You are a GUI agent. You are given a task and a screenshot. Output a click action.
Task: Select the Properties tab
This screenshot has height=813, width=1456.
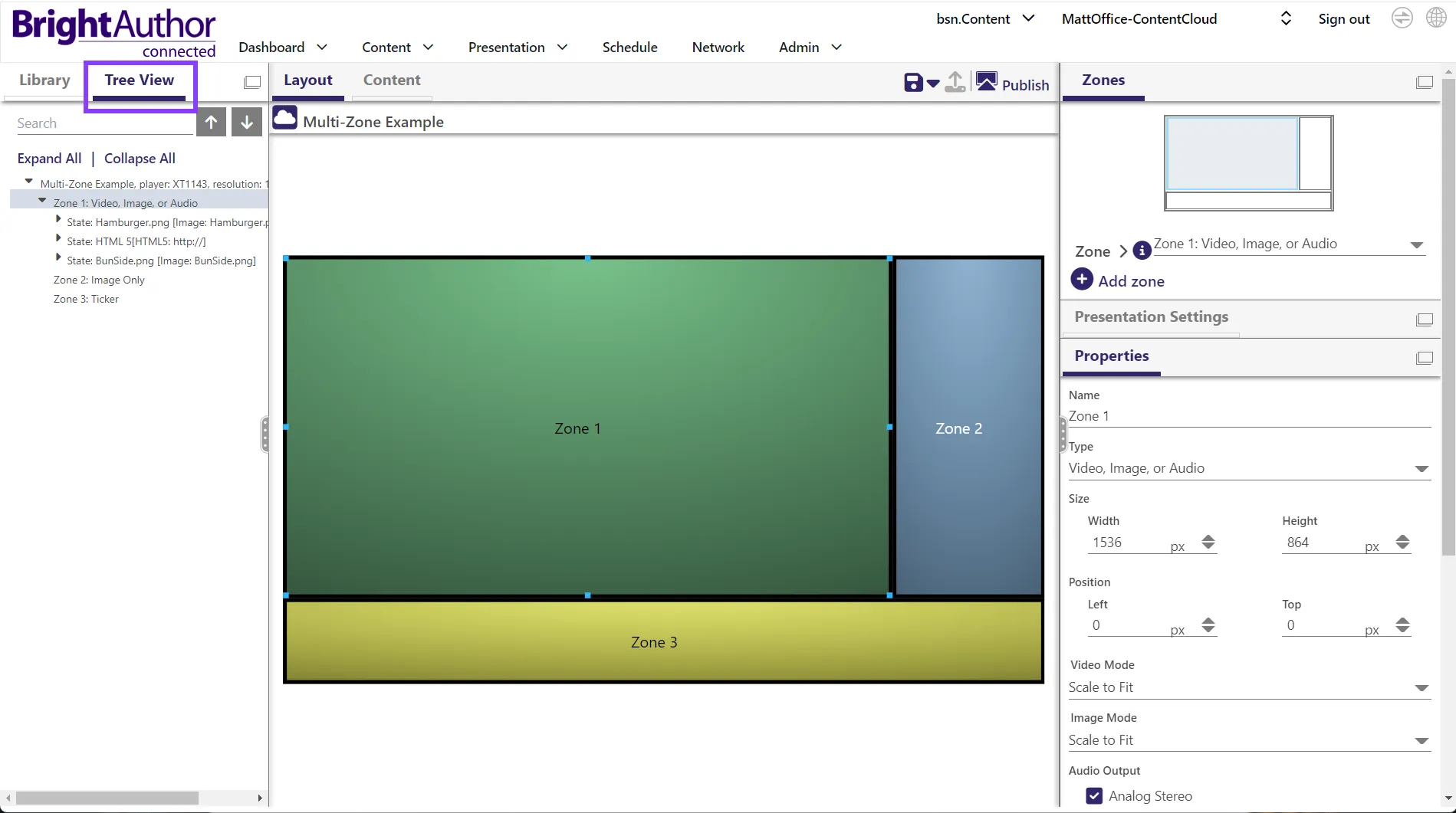1112,356
